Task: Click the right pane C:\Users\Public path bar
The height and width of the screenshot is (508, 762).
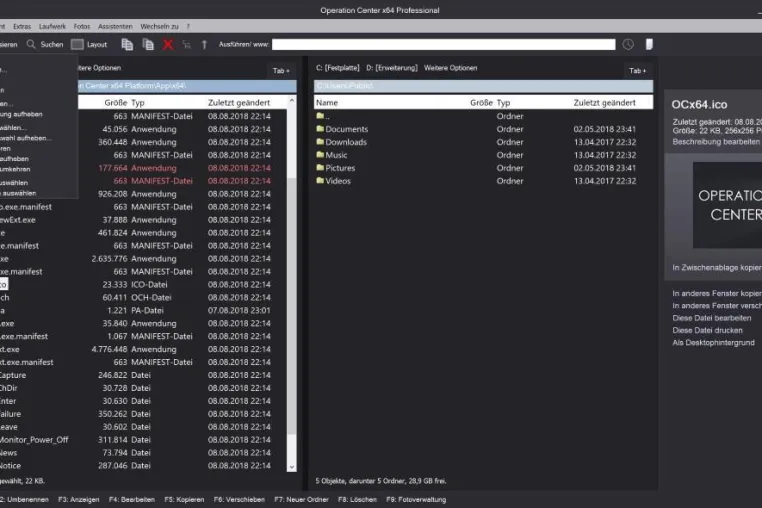Action: [x=484, y=86]
